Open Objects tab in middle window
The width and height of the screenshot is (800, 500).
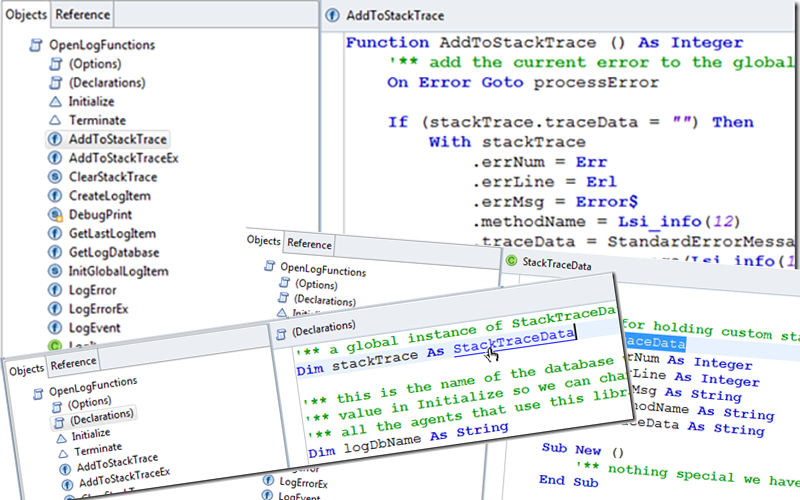click(x=264, y=240)
